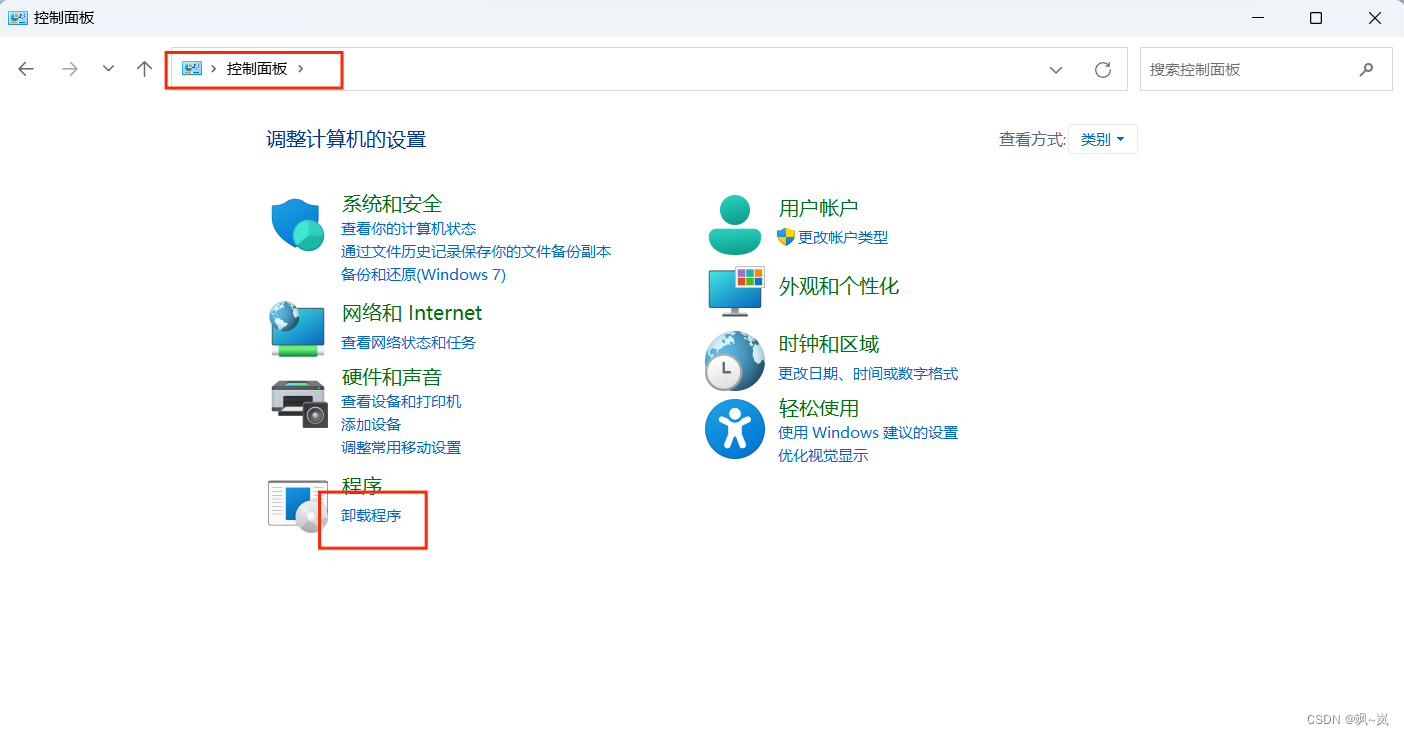Open 时钟和区域 category heading
This screenshot has height=735, width=1404.
(829, 344)
